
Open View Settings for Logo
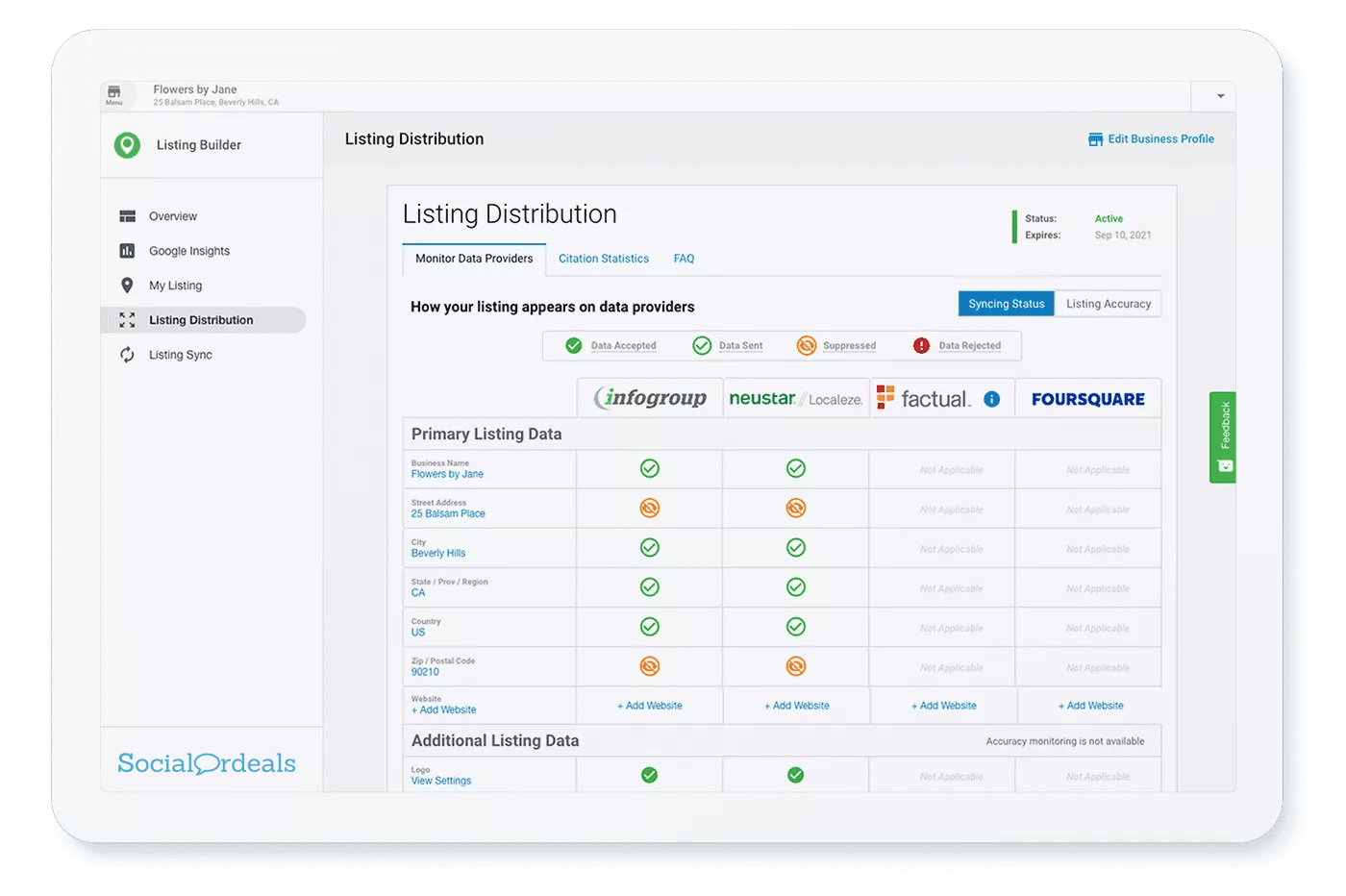coord(441,781)
